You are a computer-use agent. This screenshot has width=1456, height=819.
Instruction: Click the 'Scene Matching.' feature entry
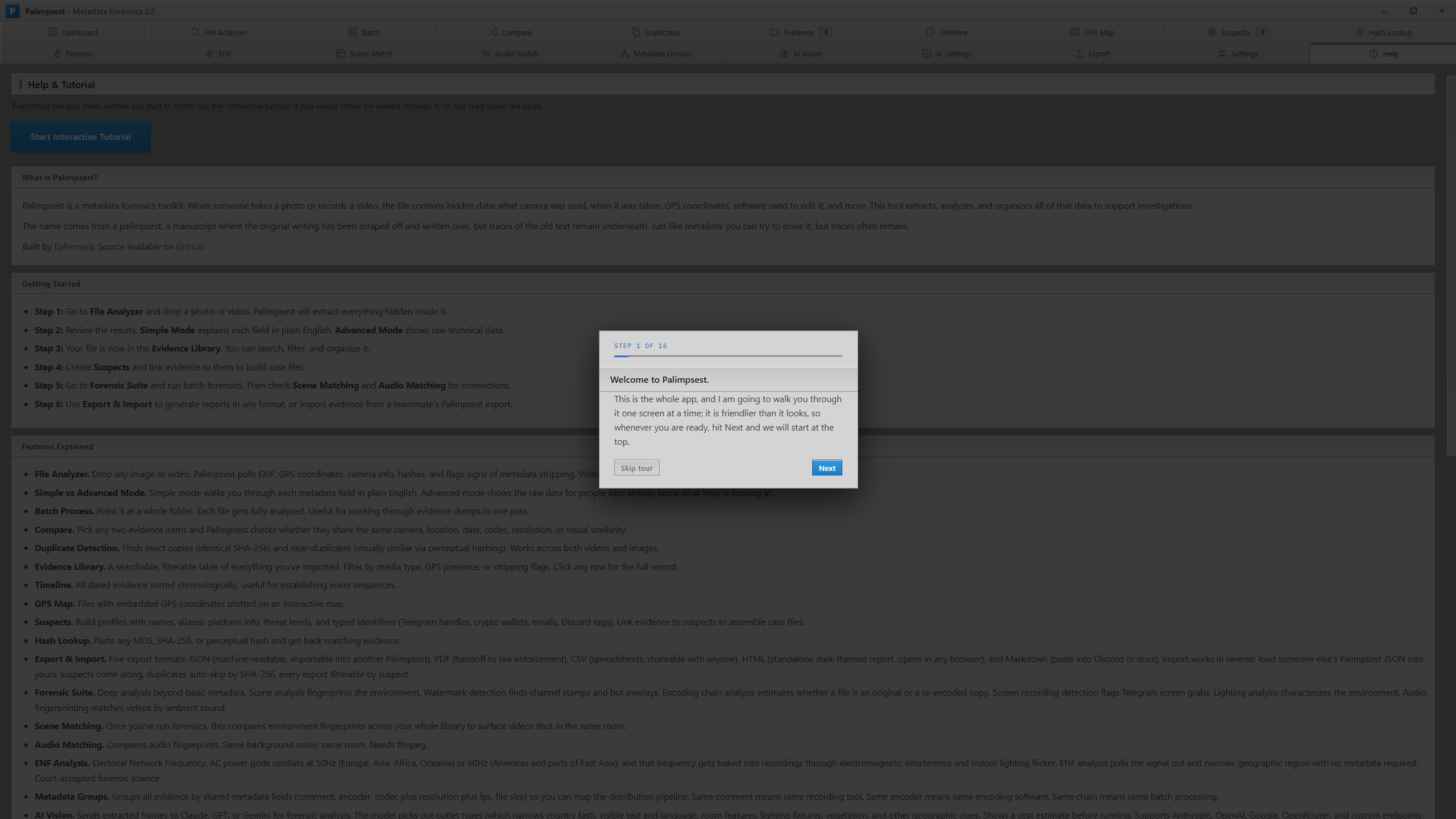pyautogui.click(x=330, y=726)
